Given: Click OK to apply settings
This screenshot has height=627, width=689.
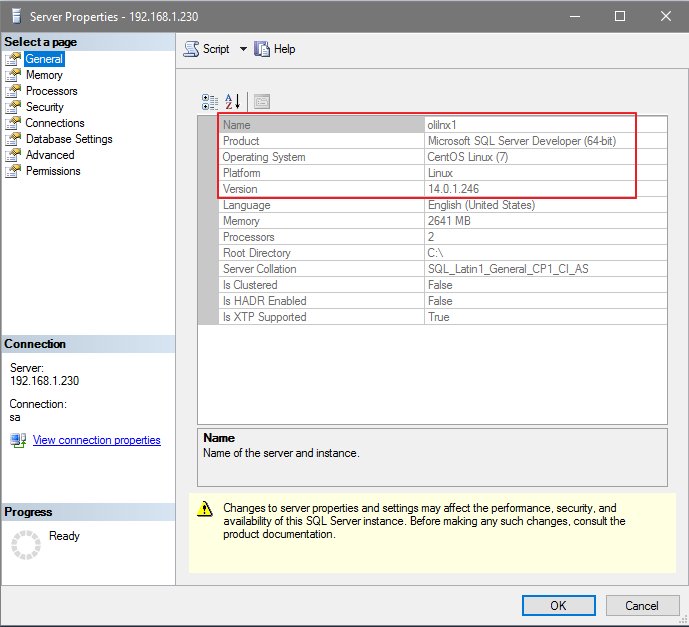Looking at the screenshot, I should point(558,605).
